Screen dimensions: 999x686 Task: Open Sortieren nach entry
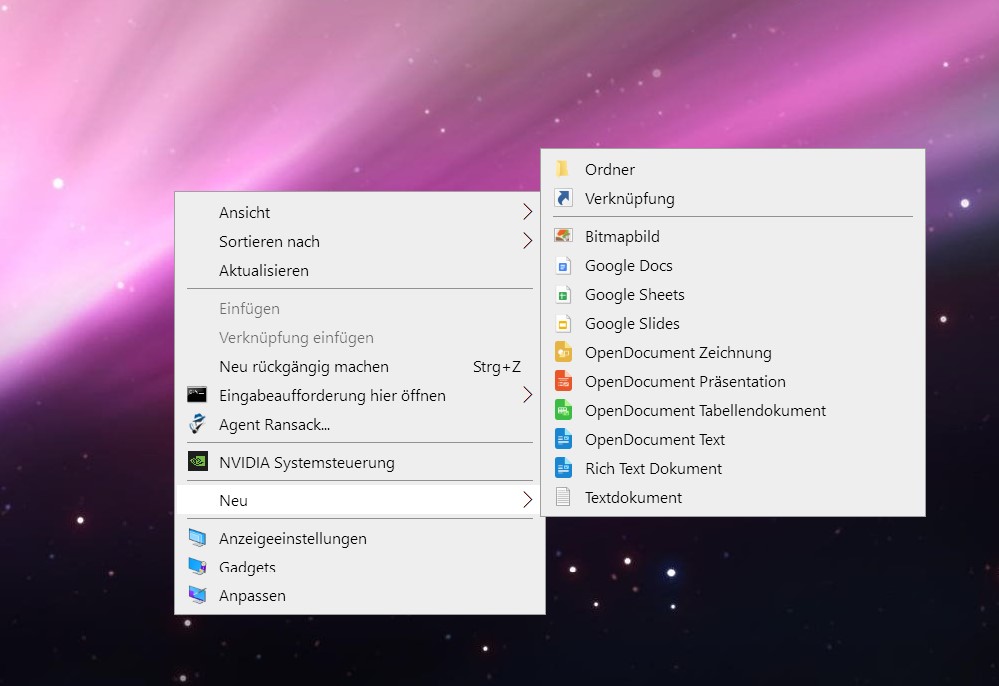point(360,241)
